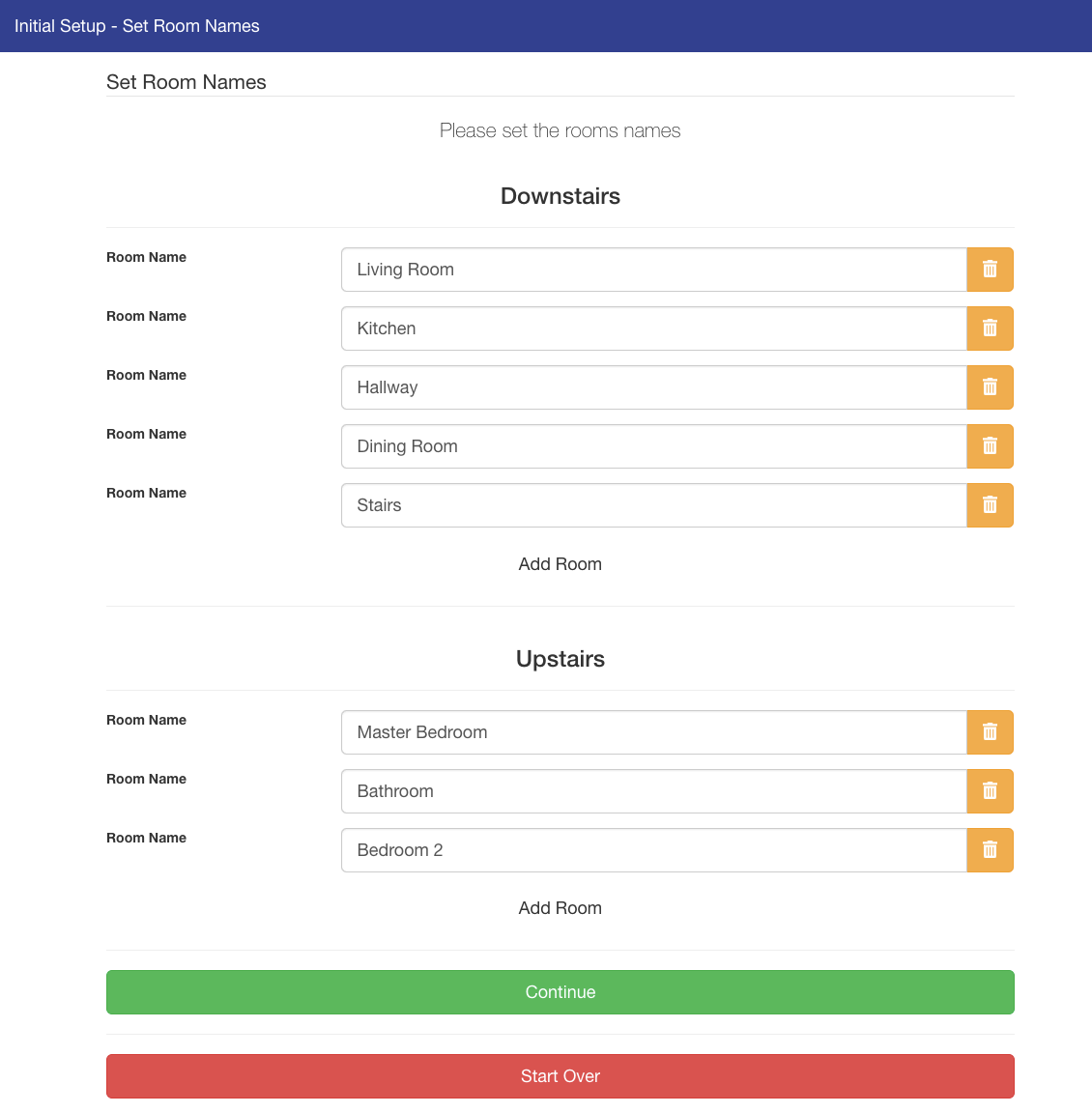Click the 'Please set the rooms names' text

560,130
